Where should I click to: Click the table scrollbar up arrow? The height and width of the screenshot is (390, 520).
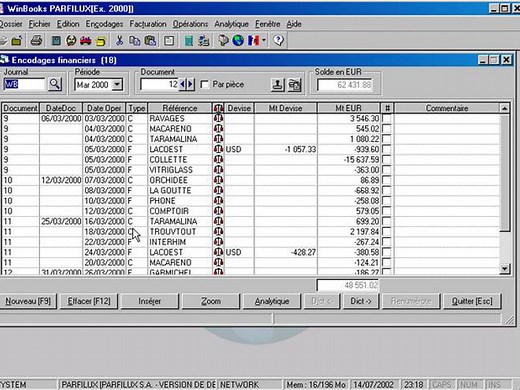pos(504,108)
